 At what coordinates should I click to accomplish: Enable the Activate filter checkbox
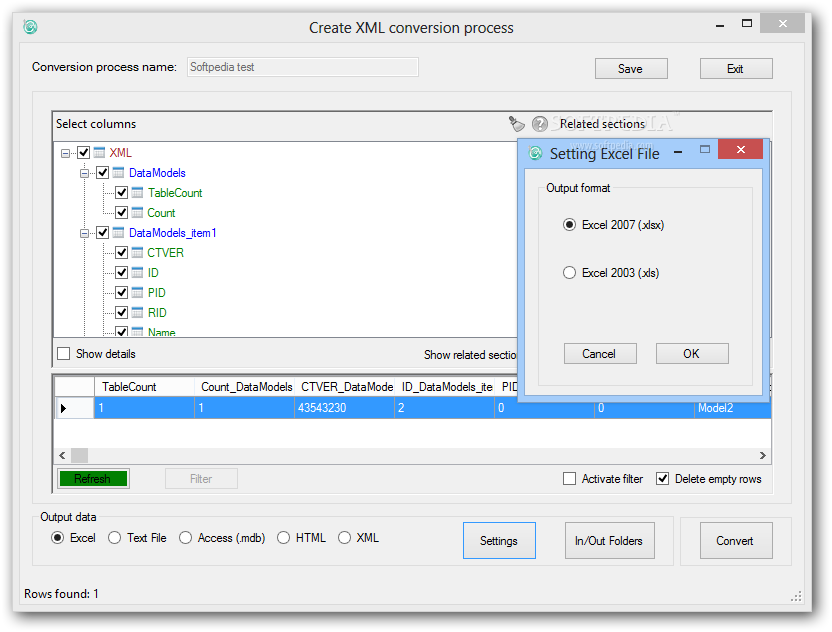569,479
